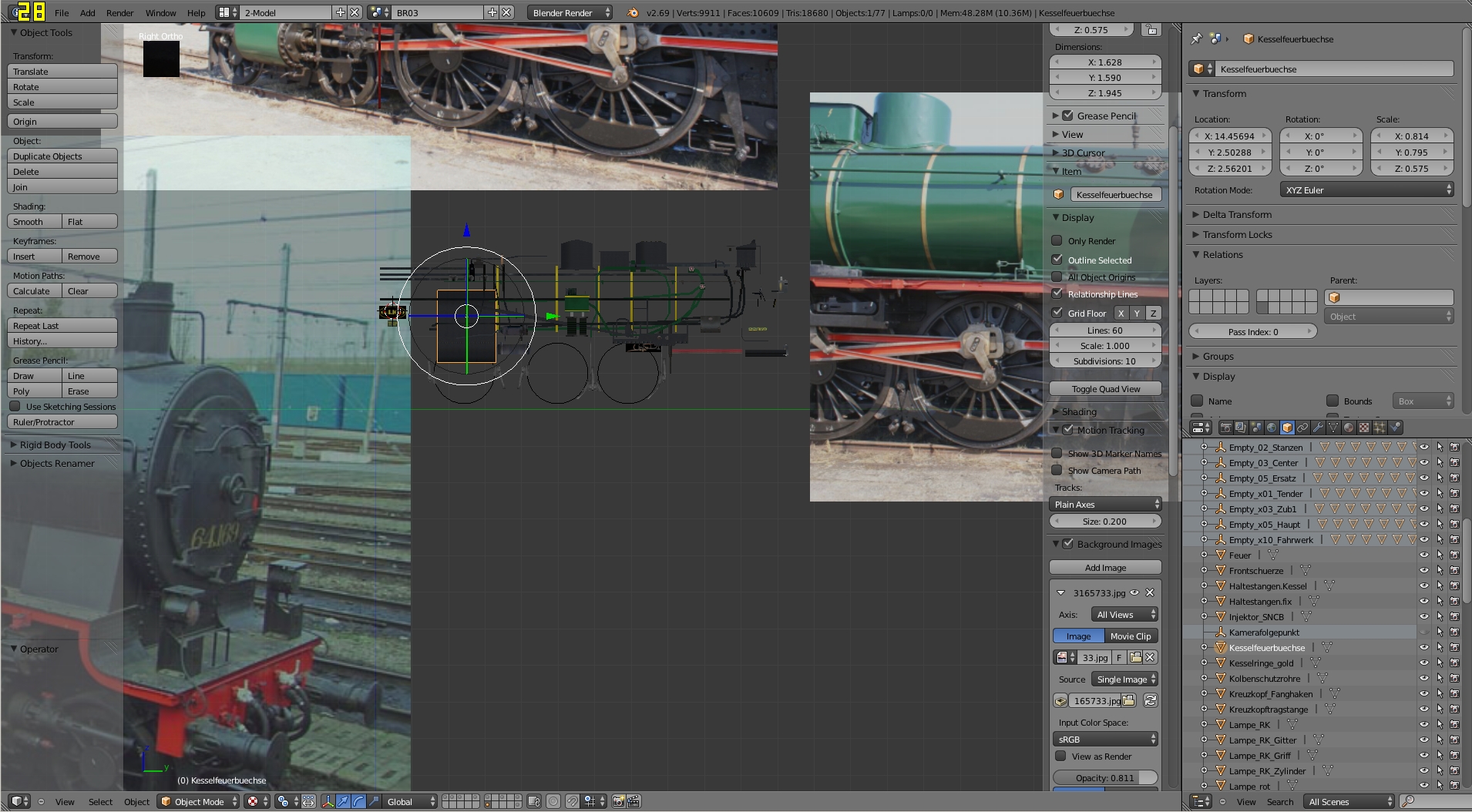
Task: Open the Material properties sphere tab
Action: point(1349,428)
